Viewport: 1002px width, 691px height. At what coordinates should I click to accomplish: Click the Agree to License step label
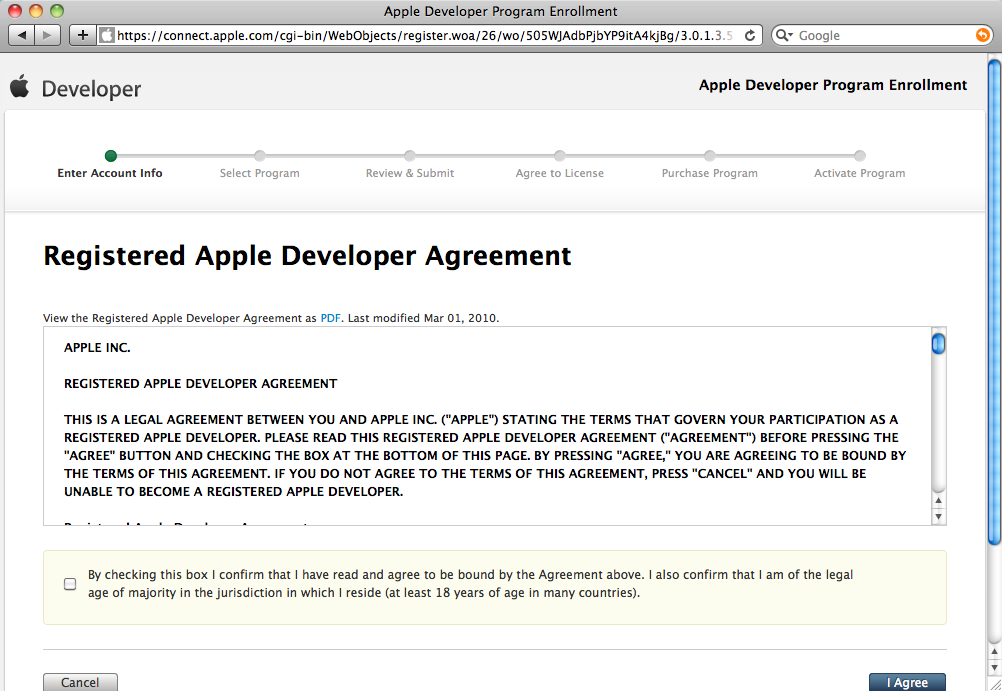[560, 173]
